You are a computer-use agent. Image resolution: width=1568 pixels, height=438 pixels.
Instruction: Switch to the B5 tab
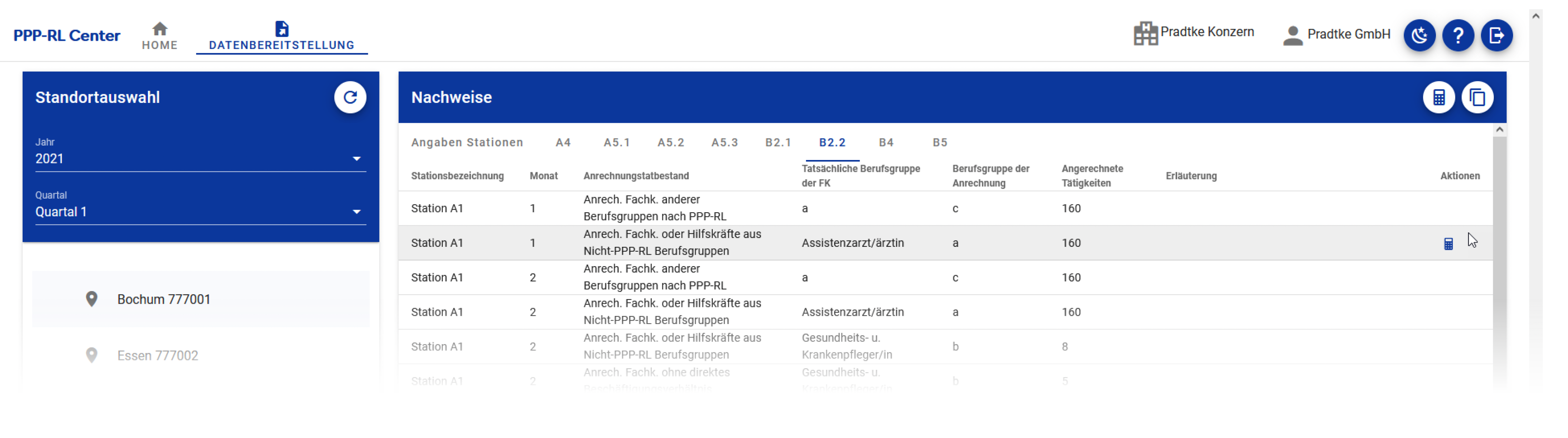(939, 143)
